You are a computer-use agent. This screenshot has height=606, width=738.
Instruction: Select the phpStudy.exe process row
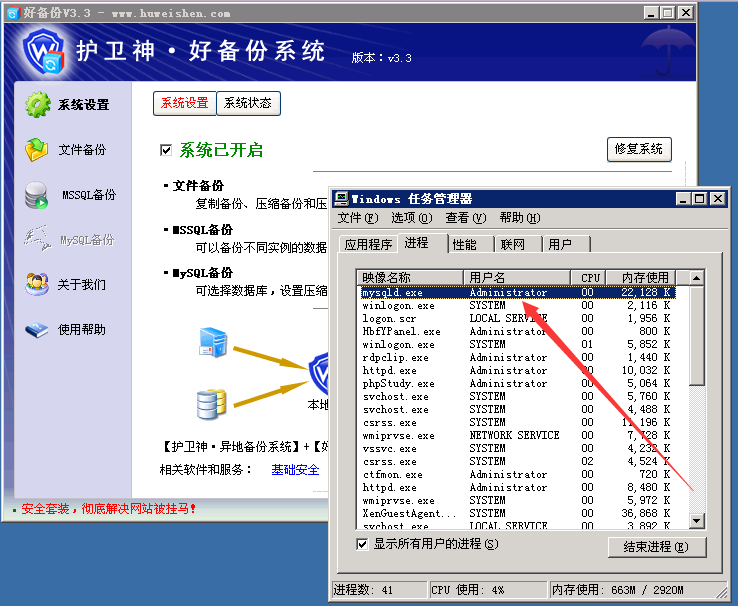coord(517,383)
